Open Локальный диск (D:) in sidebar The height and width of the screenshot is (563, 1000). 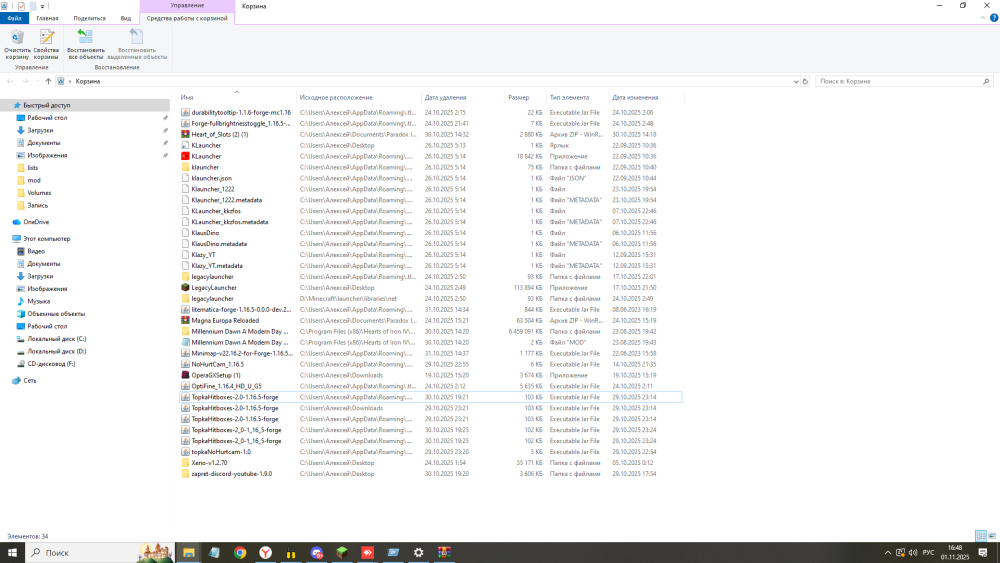[56, 351]
